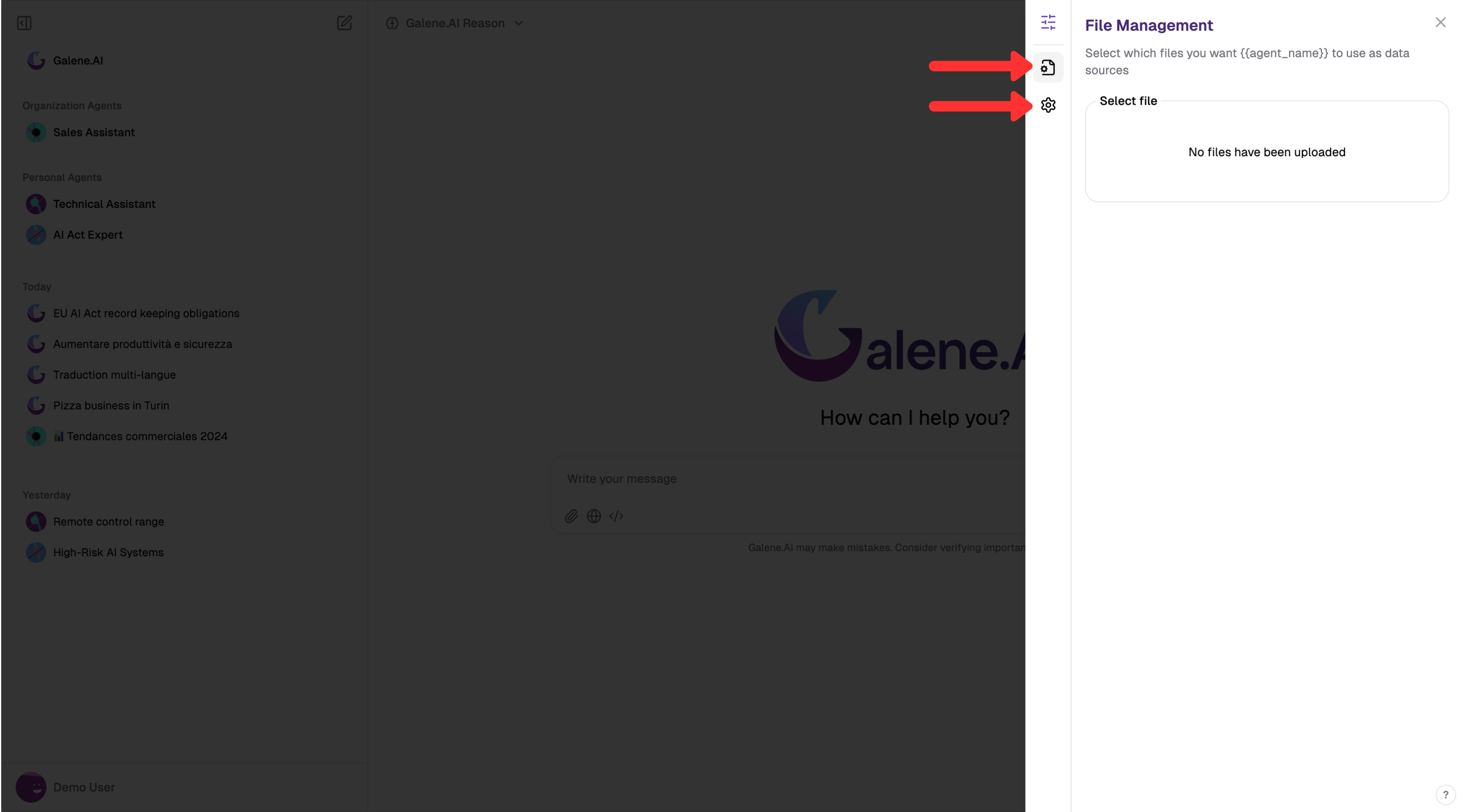Click the avatar beside Remote control range
This screenshot has width=1464, height=812.
36,521
